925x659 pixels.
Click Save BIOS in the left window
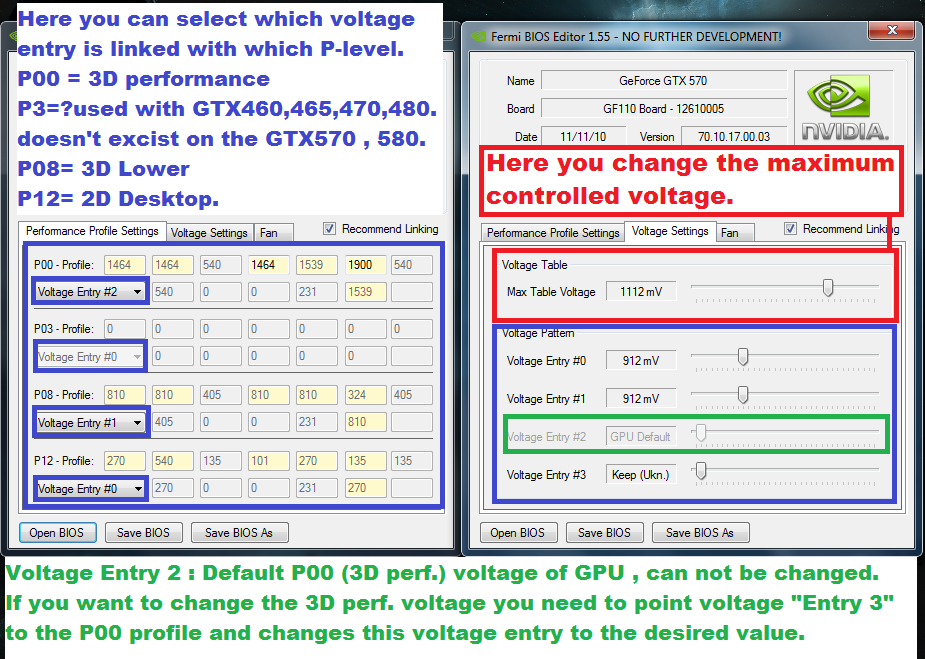click(143, 533)
